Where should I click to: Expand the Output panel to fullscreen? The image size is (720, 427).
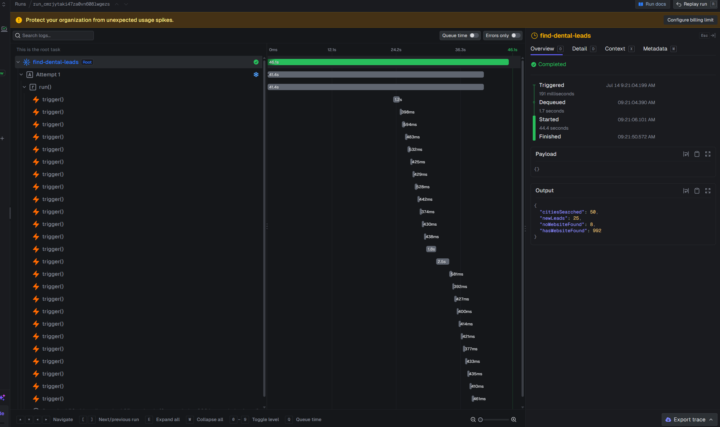(x=708, y=191)
